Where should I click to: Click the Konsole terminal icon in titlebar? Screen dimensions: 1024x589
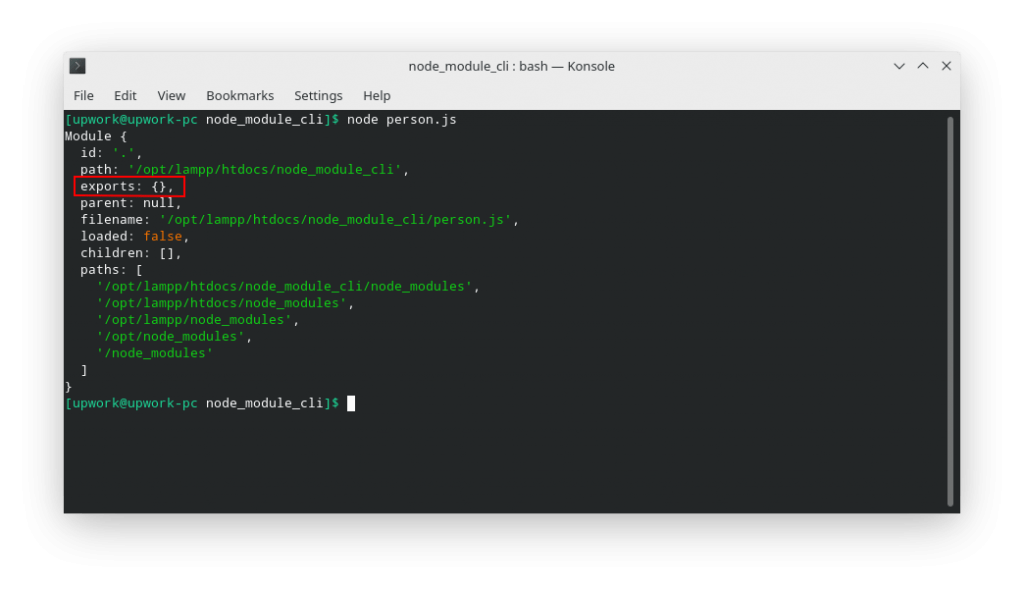pos(77,65)
